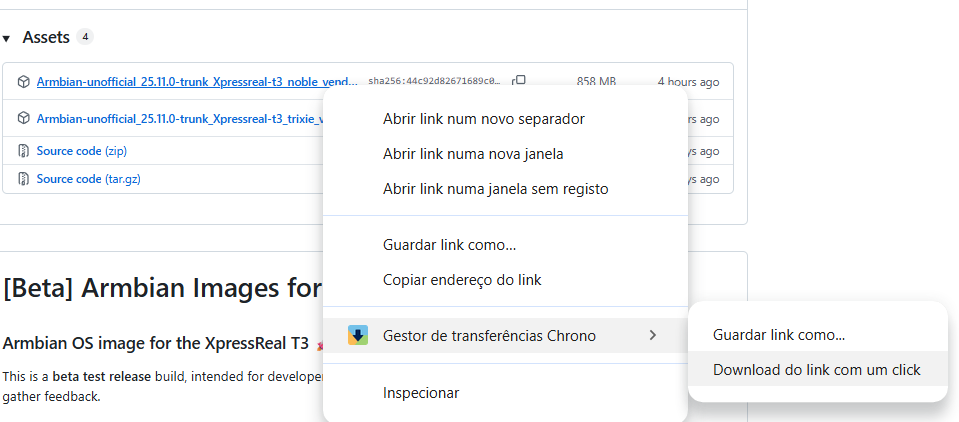Image resolution: width=959 pixels, height=422 pixels.
Task: Click the sha256:44c92d82671689c0 hash text
Action: click(435, 81)
